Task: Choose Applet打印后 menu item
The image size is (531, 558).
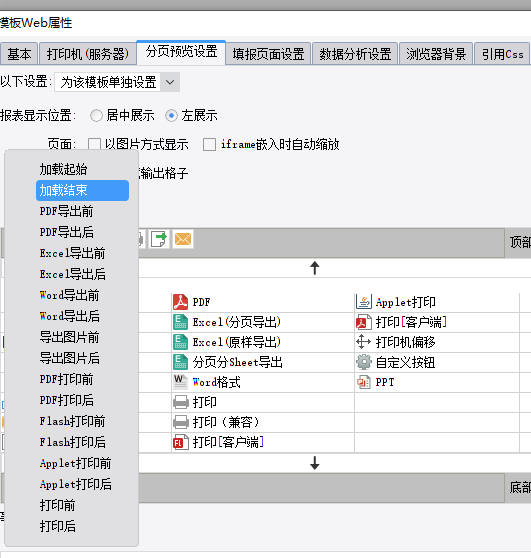Action: (x=82, y=484)
